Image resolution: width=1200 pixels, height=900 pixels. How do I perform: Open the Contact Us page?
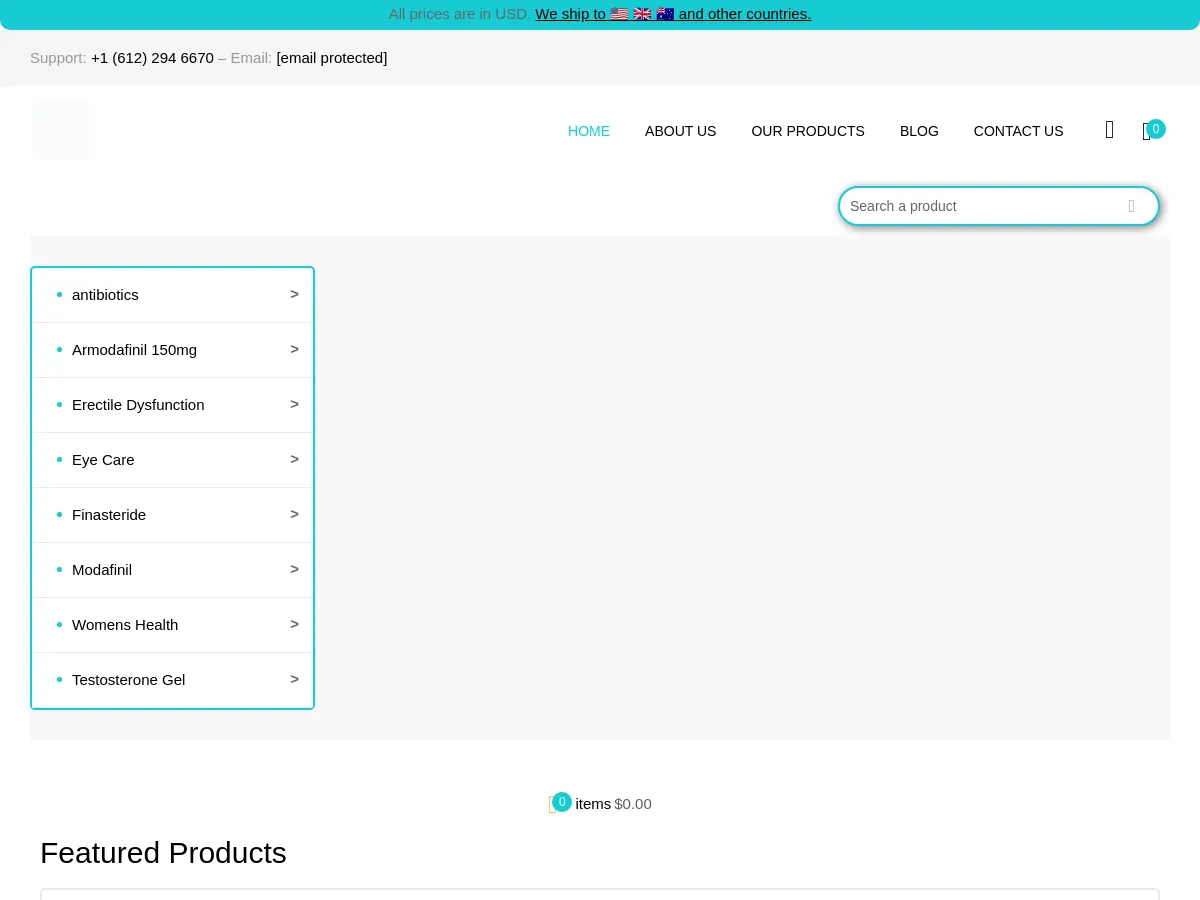1018,131
